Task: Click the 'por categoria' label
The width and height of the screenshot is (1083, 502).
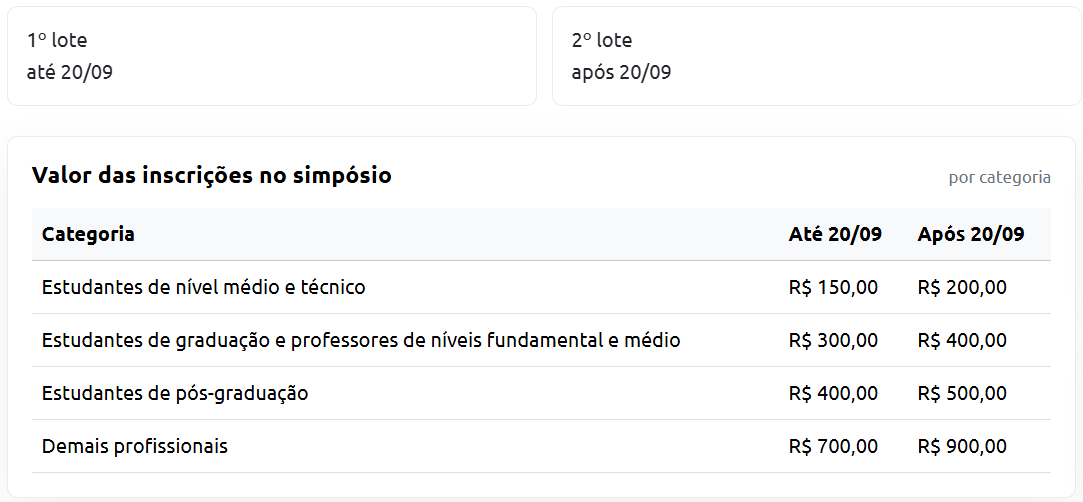Action: click(999, 178)
